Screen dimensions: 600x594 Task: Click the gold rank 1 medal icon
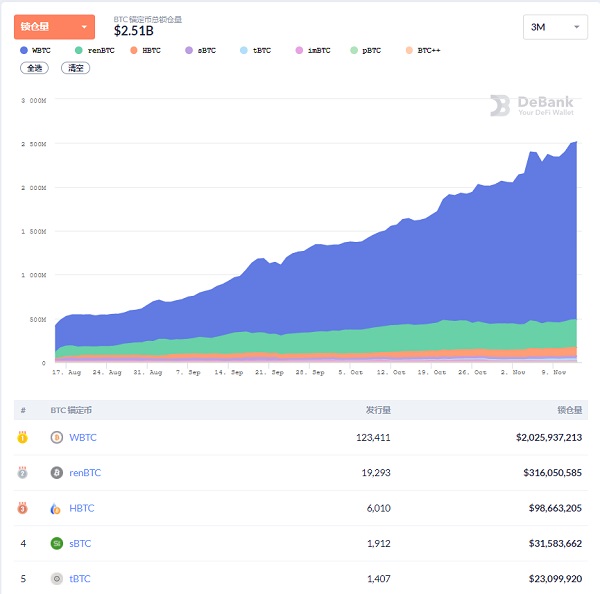(x=23, y=437)
